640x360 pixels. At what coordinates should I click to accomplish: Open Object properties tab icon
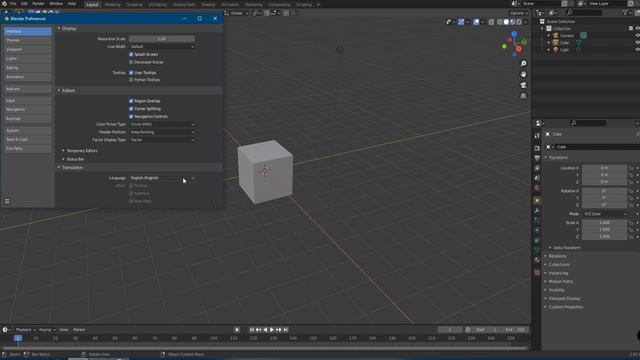pyautogui.click(x=537, y=201)
